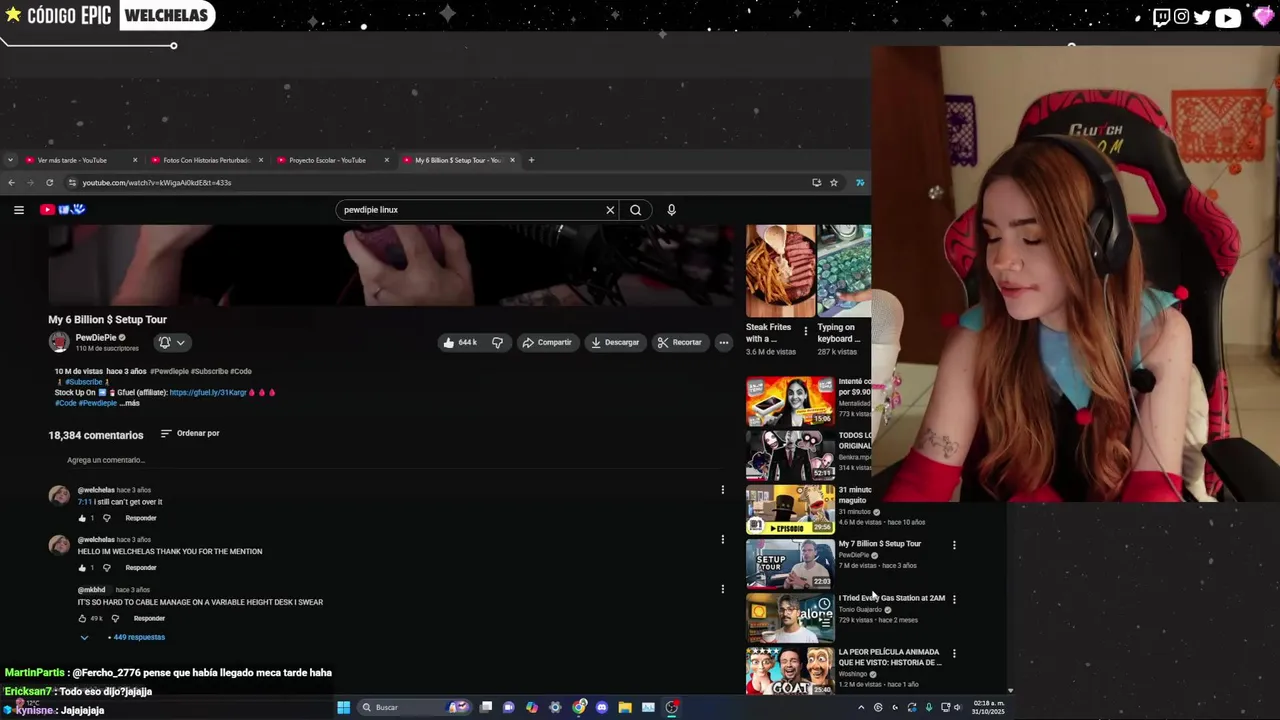Open the taskbar volume speaker icon
Image resolution: width=1280 pixels, height=720 pixels.
click(x=957, y=707)
